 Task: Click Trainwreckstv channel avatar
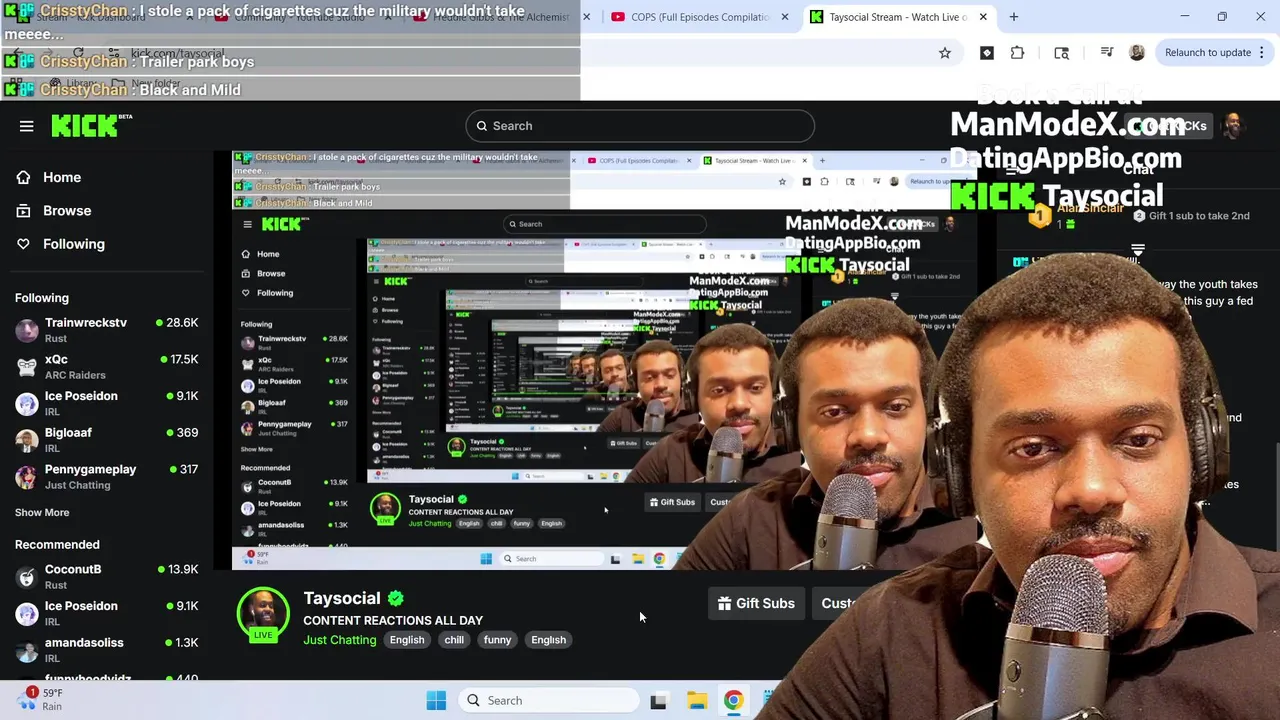point(27,330)
